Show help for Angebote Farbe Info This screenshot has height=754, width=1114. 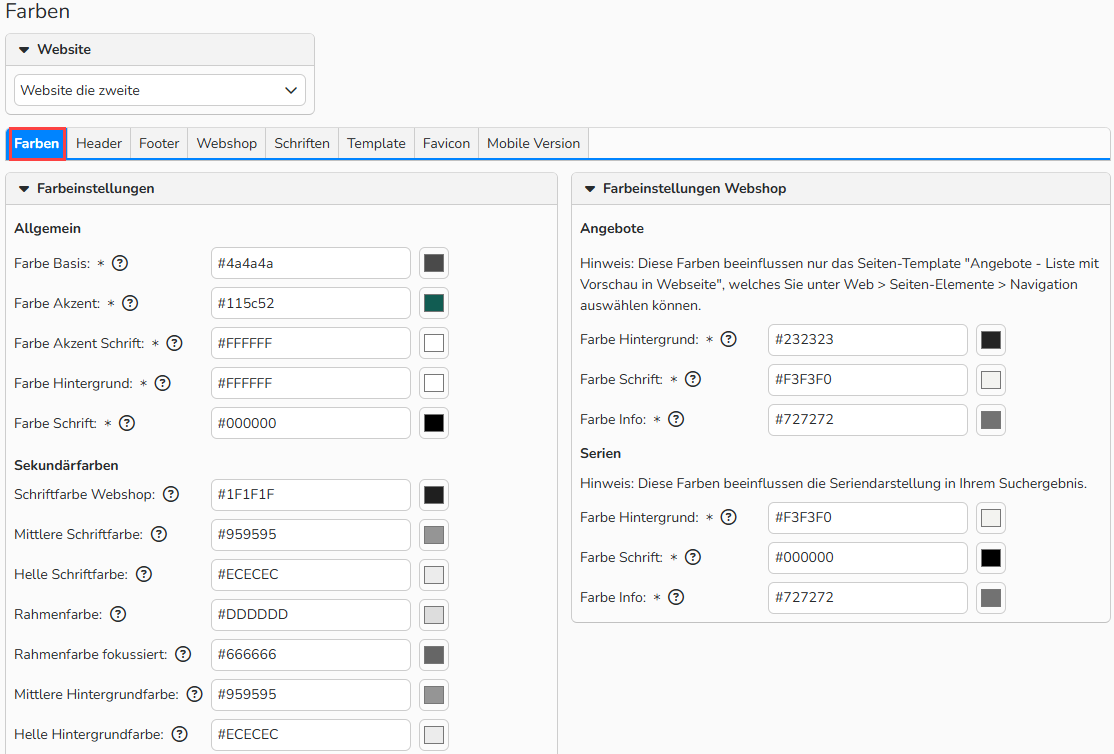pos(676,419)
